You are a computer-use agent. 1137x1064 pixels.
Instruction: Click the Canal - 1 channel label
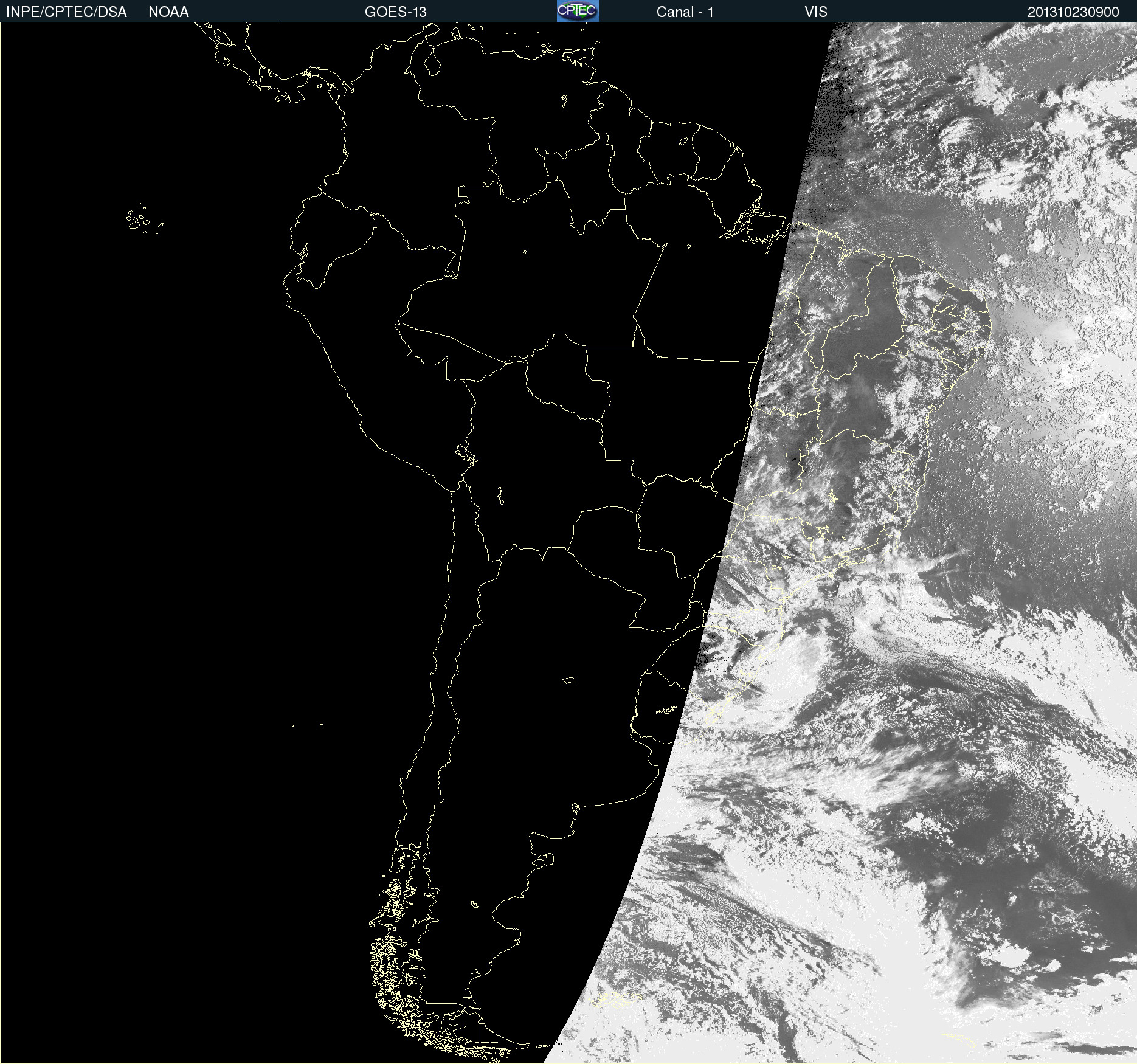(x=685, y=12)
